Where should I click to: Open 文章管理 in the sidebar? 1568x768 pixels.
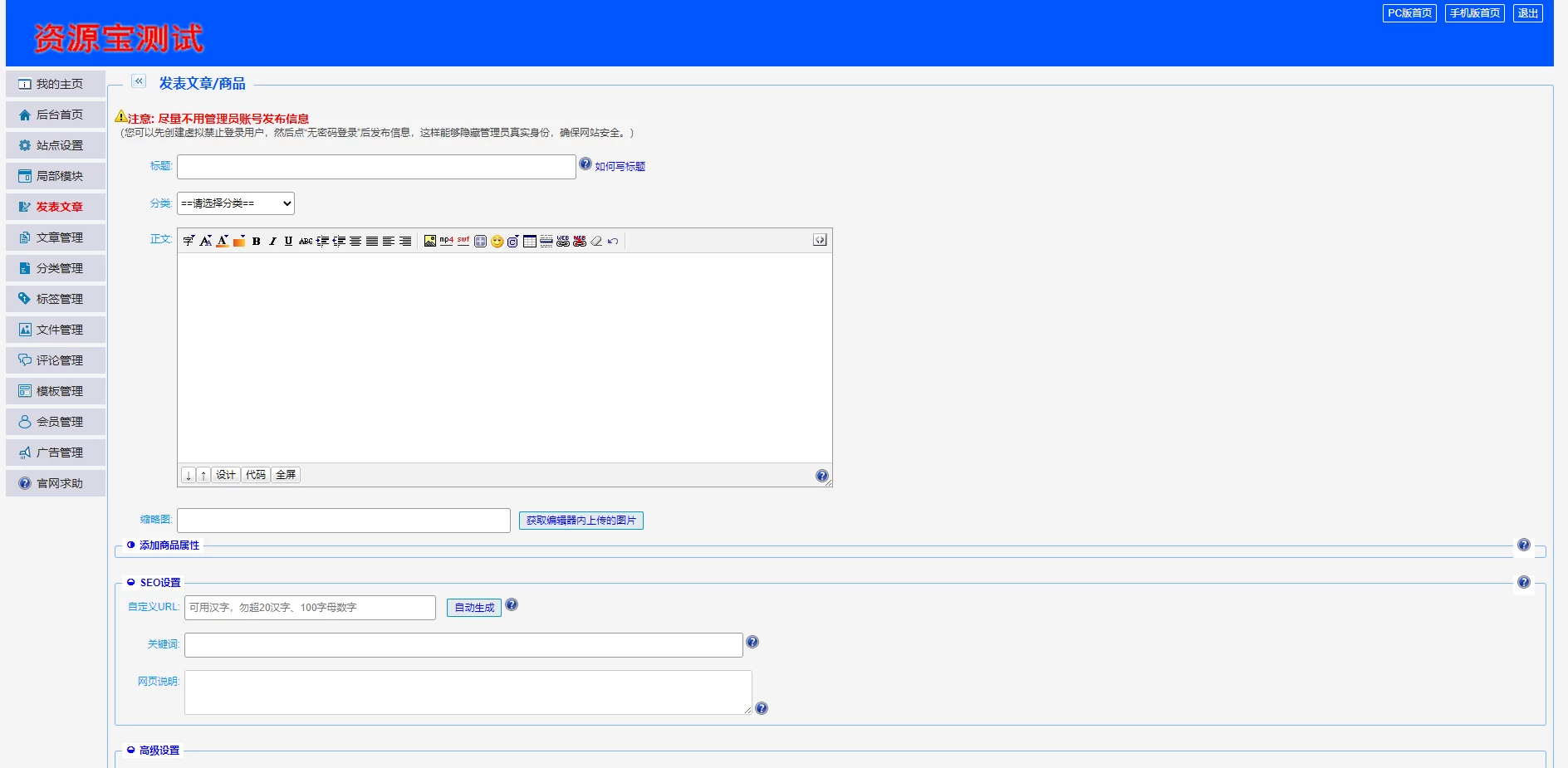[59, 237]
